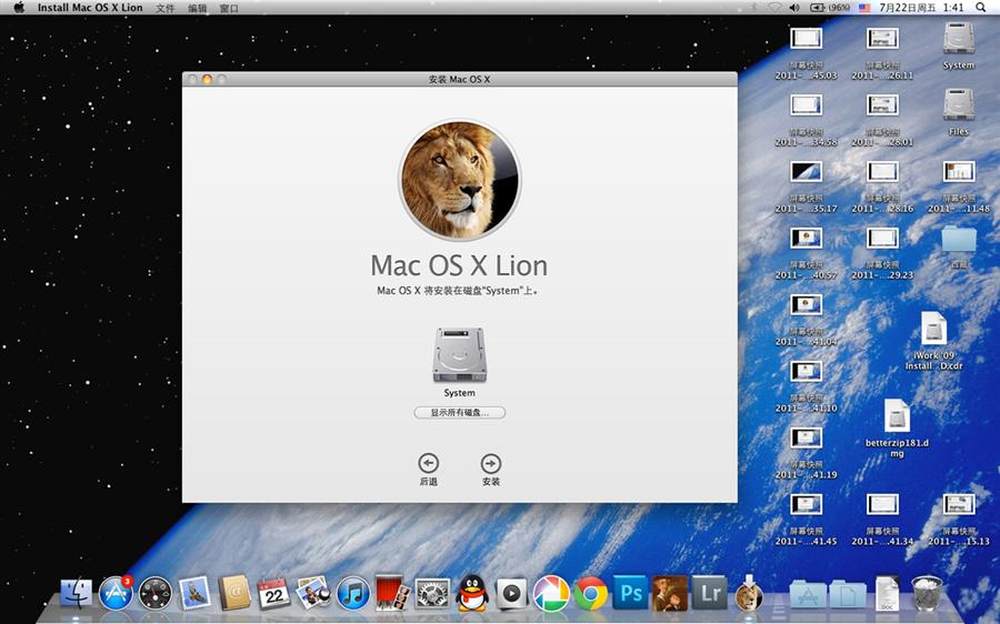Click the date and time 7月22日周五 1:41
This screenshot has height=624, width=1000.
(x=921, y=8)
